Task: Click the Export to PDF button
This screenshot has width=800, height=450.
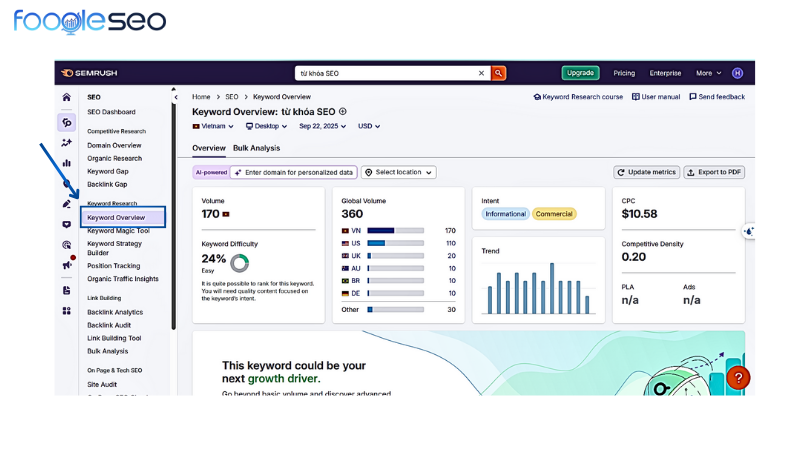Action: 714,172
